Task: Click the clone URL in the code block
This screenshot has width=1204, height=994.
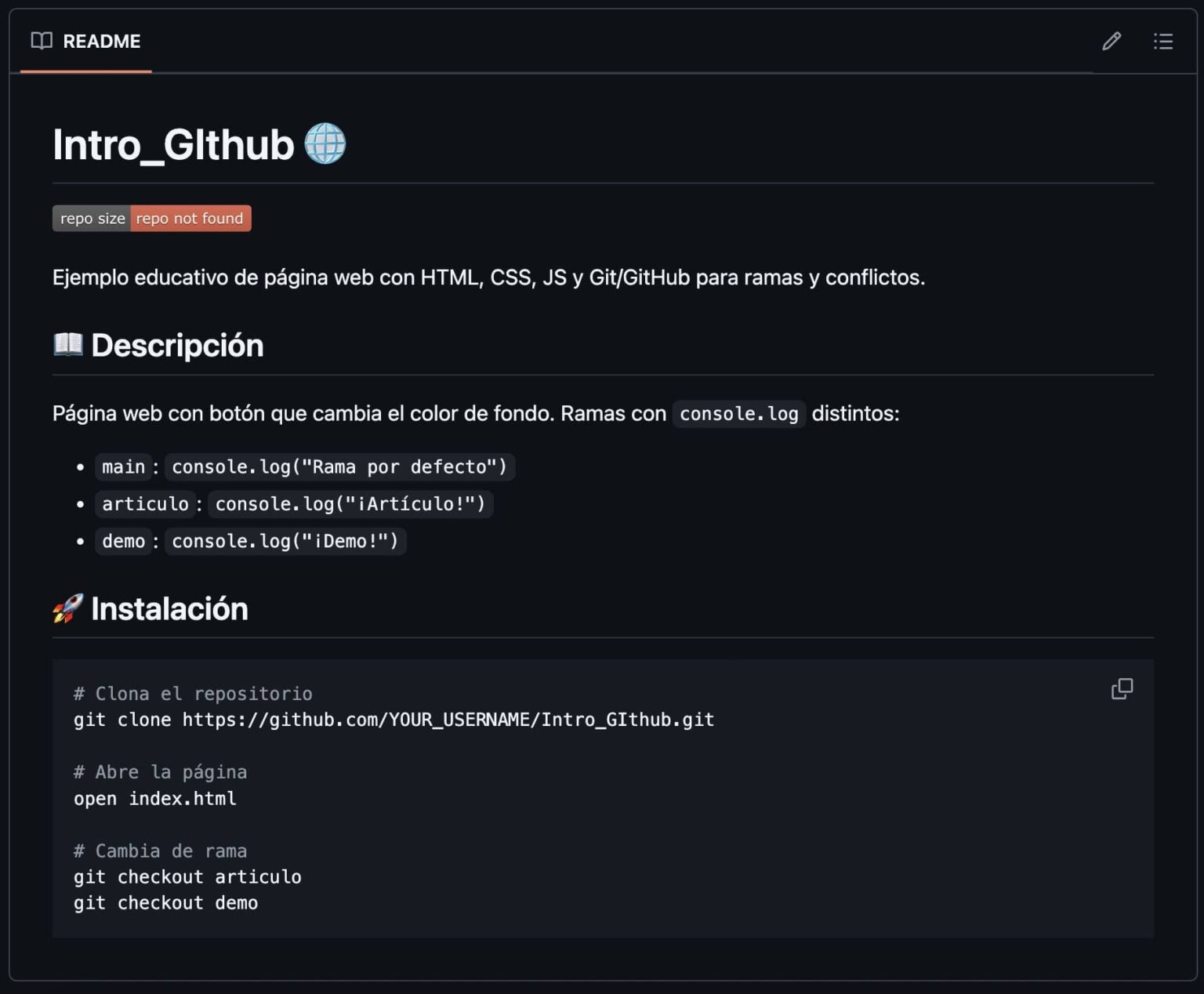Action: coord(447,719)
